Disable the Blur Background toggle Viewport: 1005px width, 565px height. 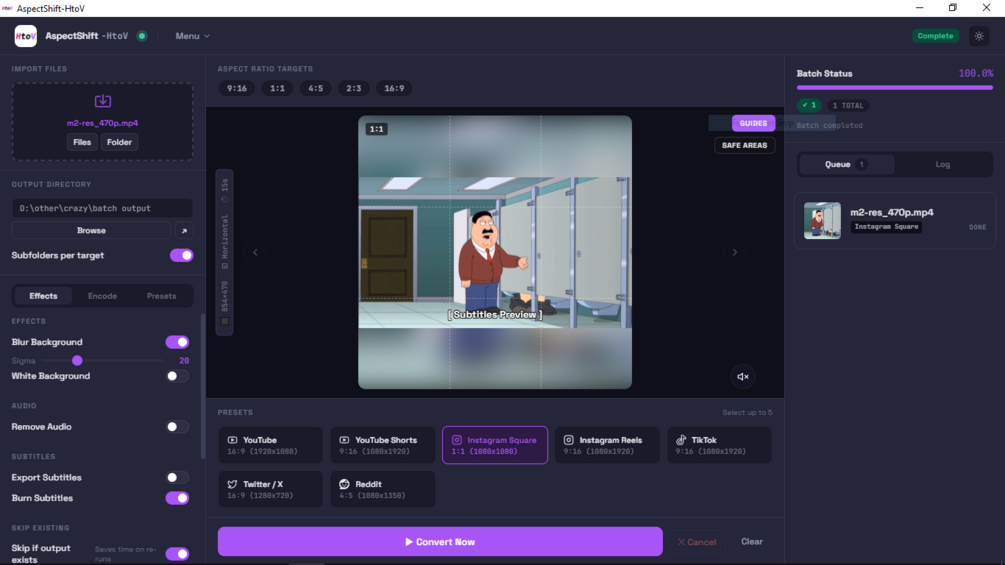tap(177, 342)
